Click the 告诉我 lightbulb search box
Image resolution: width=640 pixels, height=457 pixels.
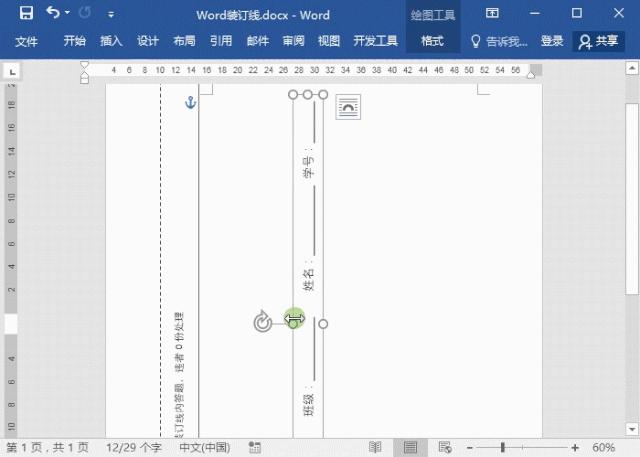[499, 41]
